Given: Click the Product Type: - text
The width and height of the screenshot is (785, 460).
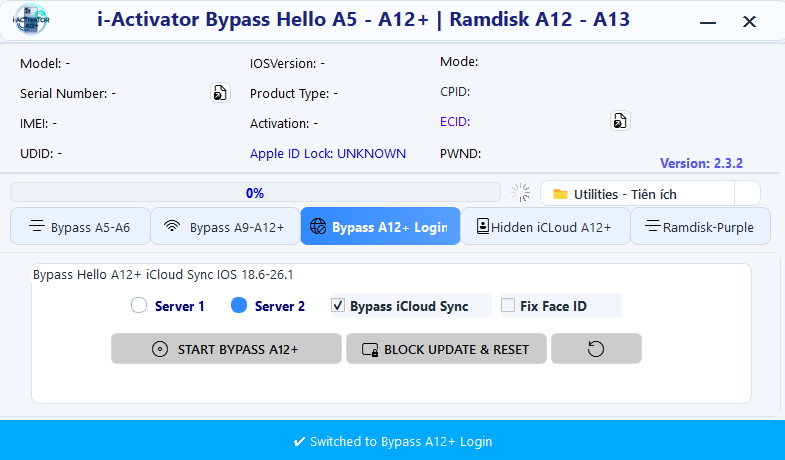Looking at the screenshot, I should (x=294, y=94).
